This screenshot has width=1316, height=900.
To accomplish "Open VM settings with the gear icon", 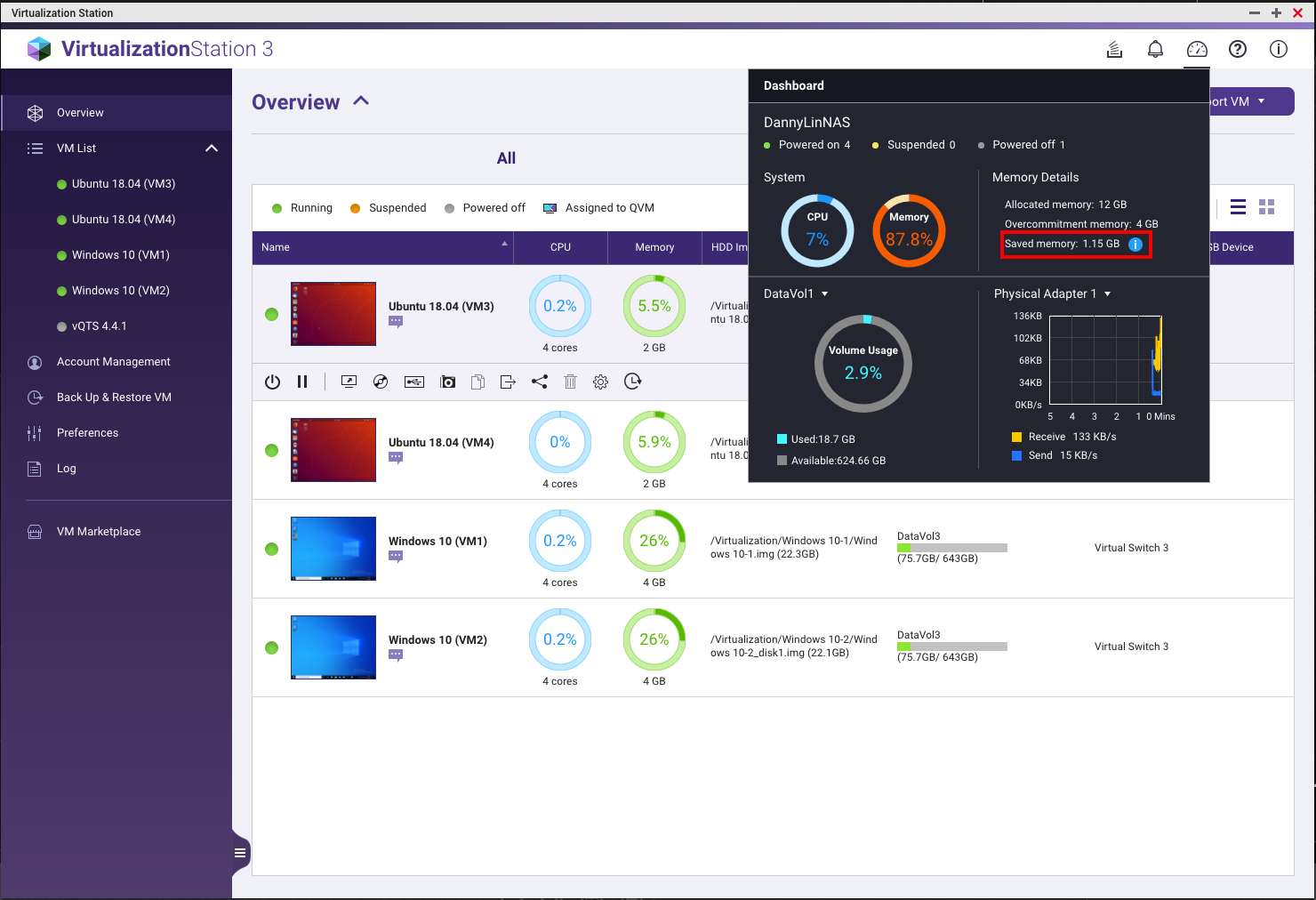I will [601, 382].
